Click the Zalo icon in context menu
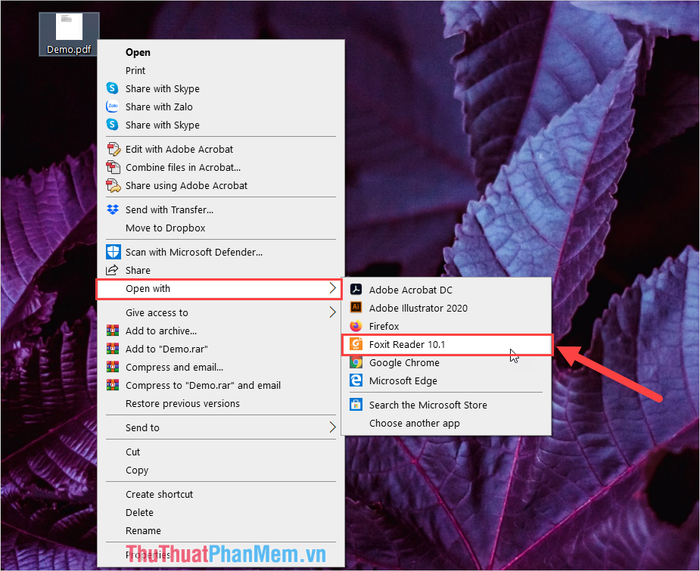700x571 pixels. 112,106
